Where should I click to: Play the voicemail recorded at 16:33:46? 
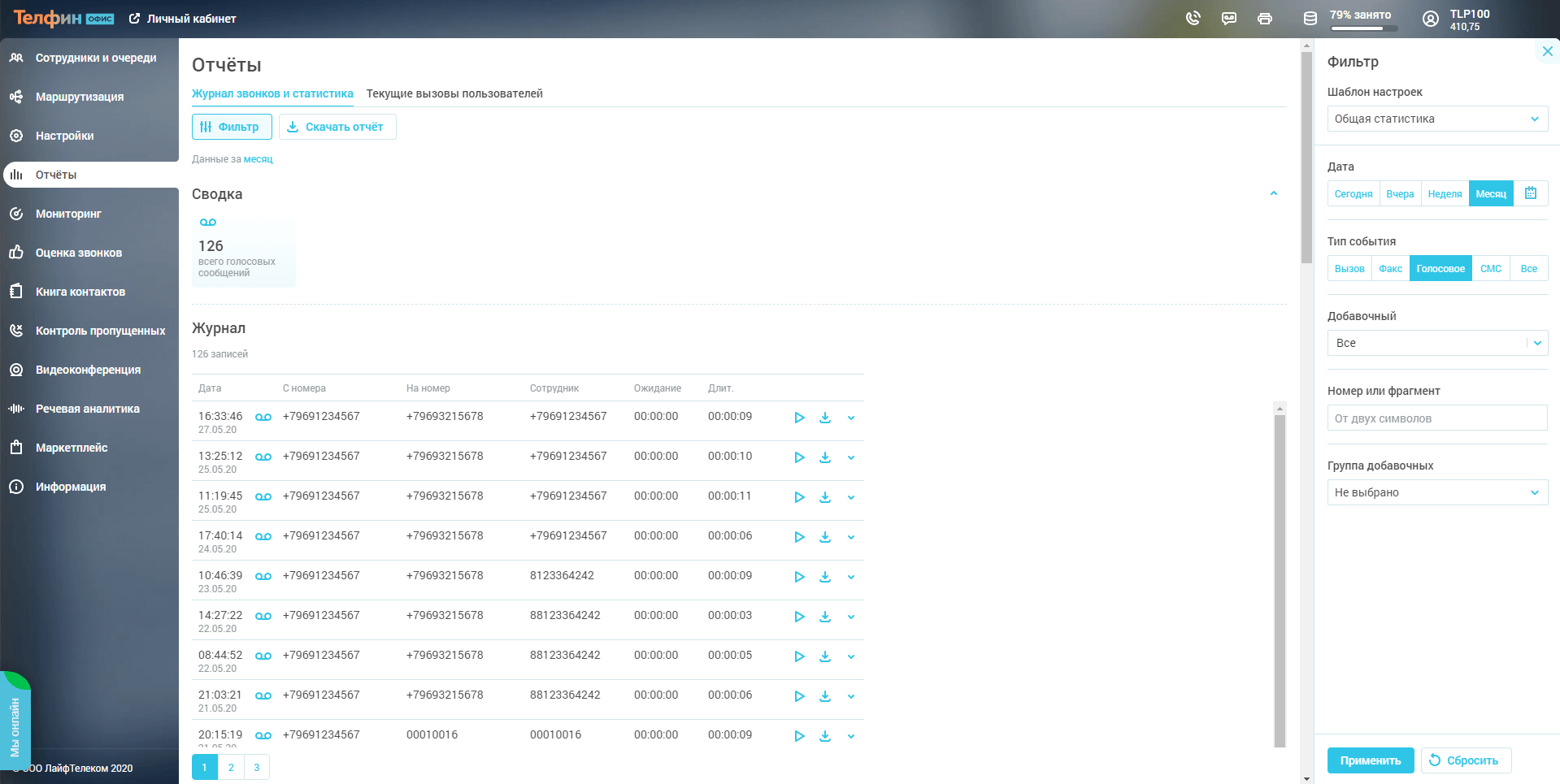pos(799,418)
